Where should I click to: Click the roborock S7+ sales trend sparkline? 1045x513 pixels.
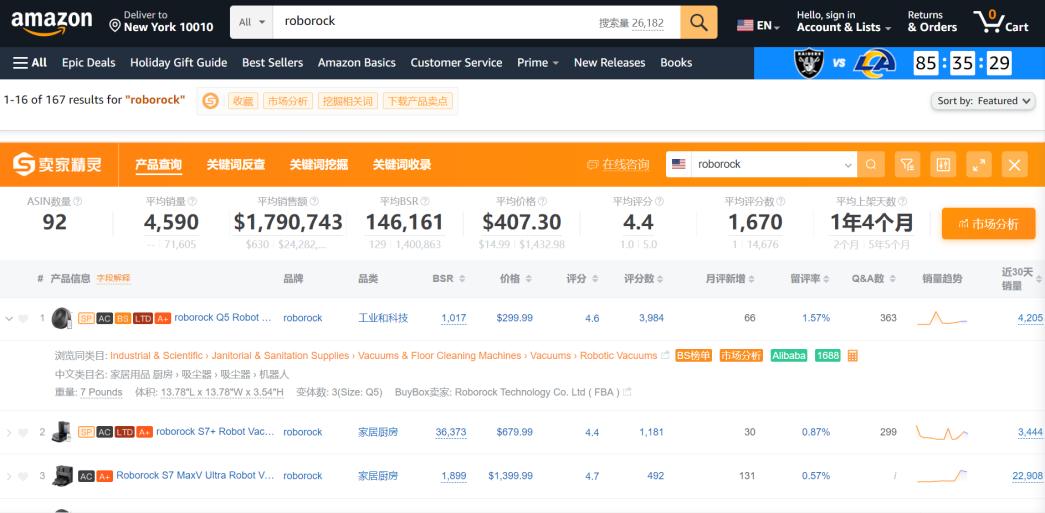[x=942, y=432]
